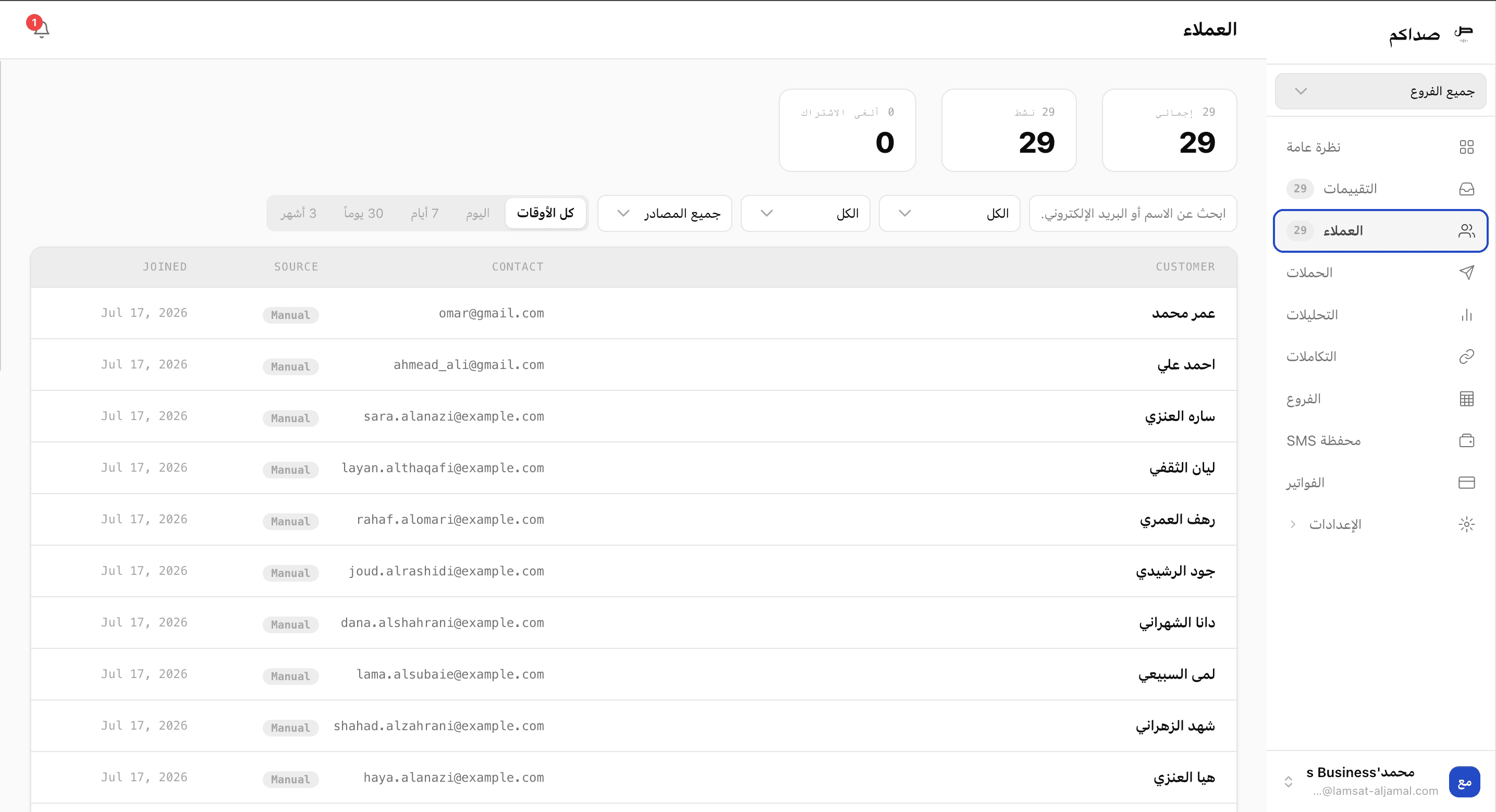Open the 'التقييمات' reviews page
Image resolution: width=1496 pixels, height=812 pixels.
point(1380,189)
